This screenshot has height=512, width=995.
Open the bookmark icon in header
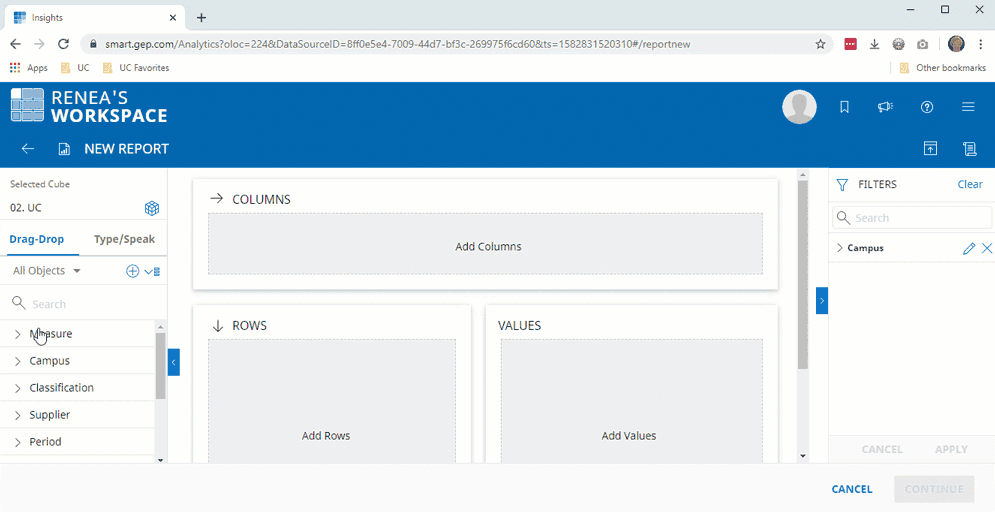[844, 107]
